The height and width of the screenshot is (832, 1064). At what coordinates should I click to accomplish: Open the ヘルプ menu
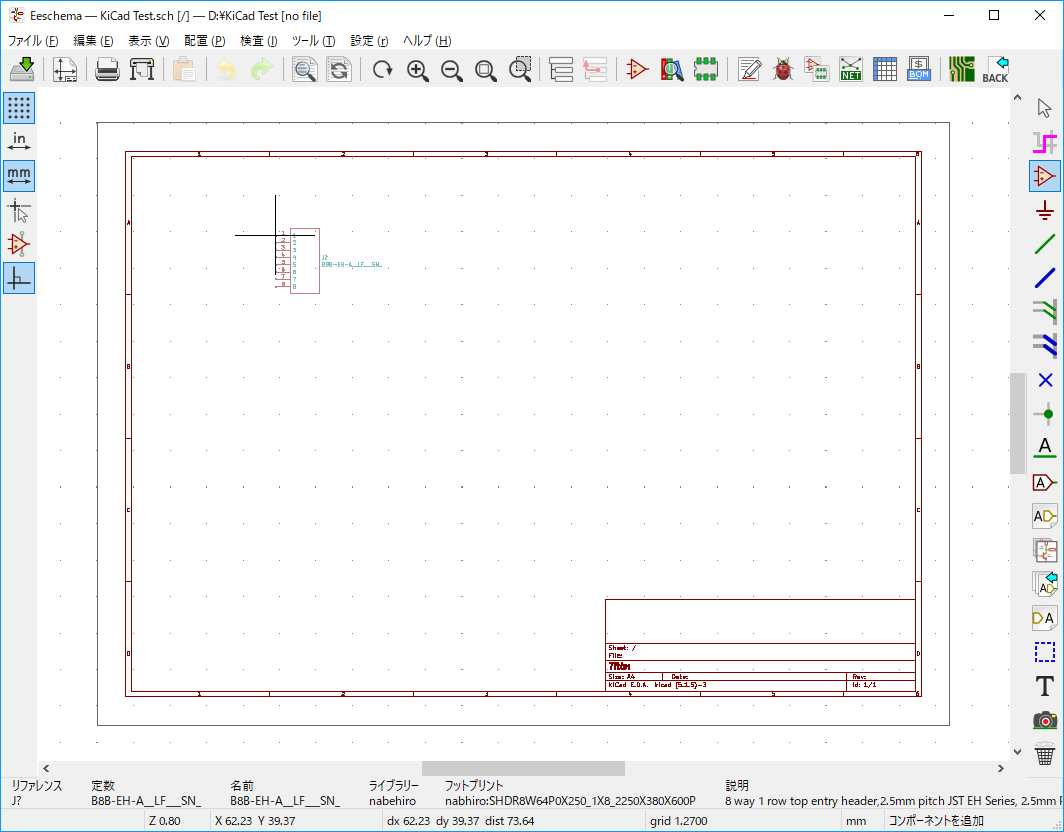click(x=427, y=41)
